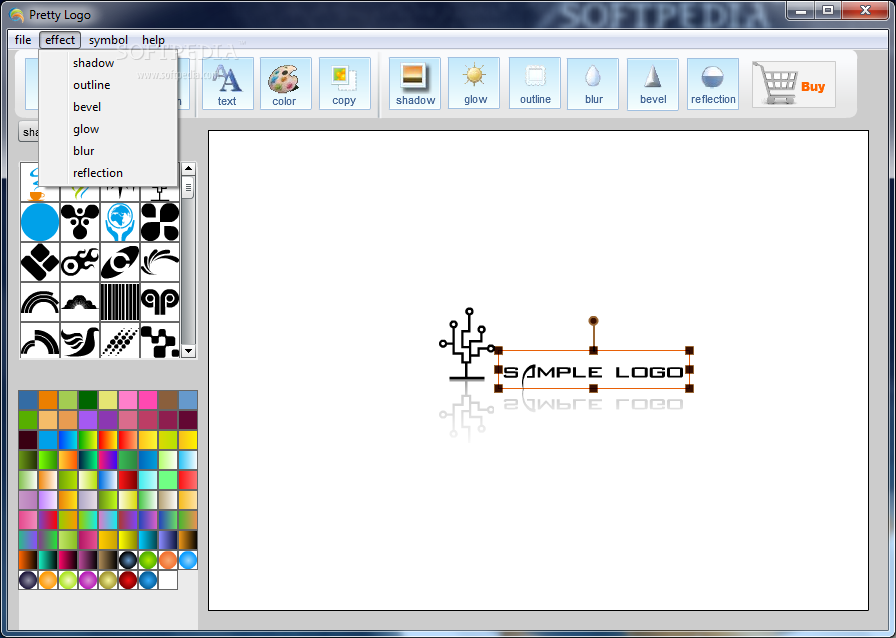This screenshot has width=896, height=638.
Task: Select the halftone dots symbol
Action: coord(120,340)
